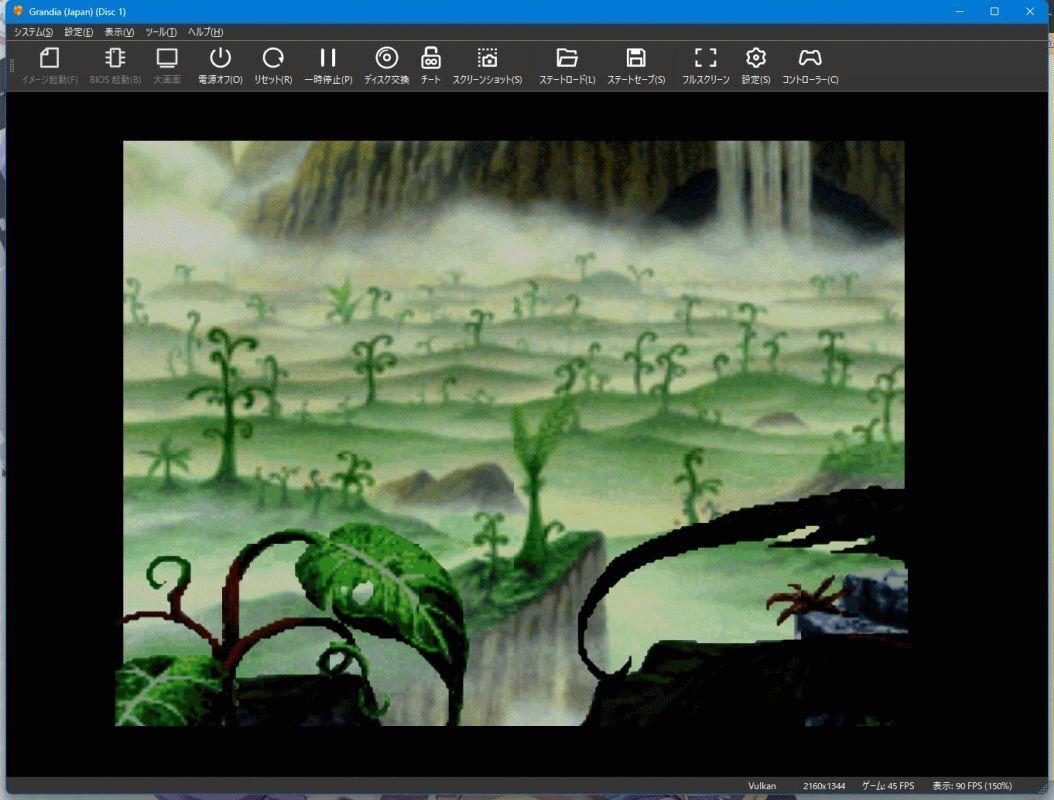
Task: Open the 設定(E) menu in menu bar
Action: (x=79, y=32)
